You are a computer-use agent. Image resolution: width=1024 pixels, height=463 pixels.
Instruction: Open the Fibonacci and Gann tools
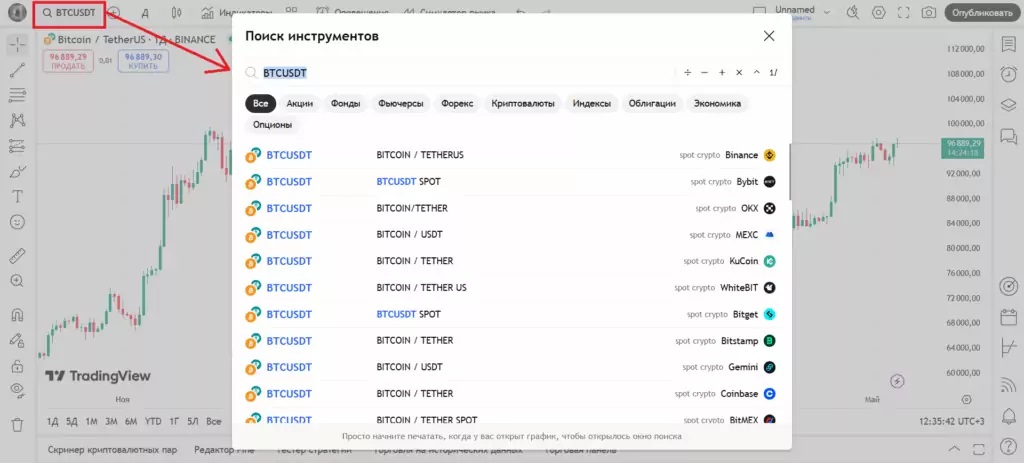coord(18,95)
